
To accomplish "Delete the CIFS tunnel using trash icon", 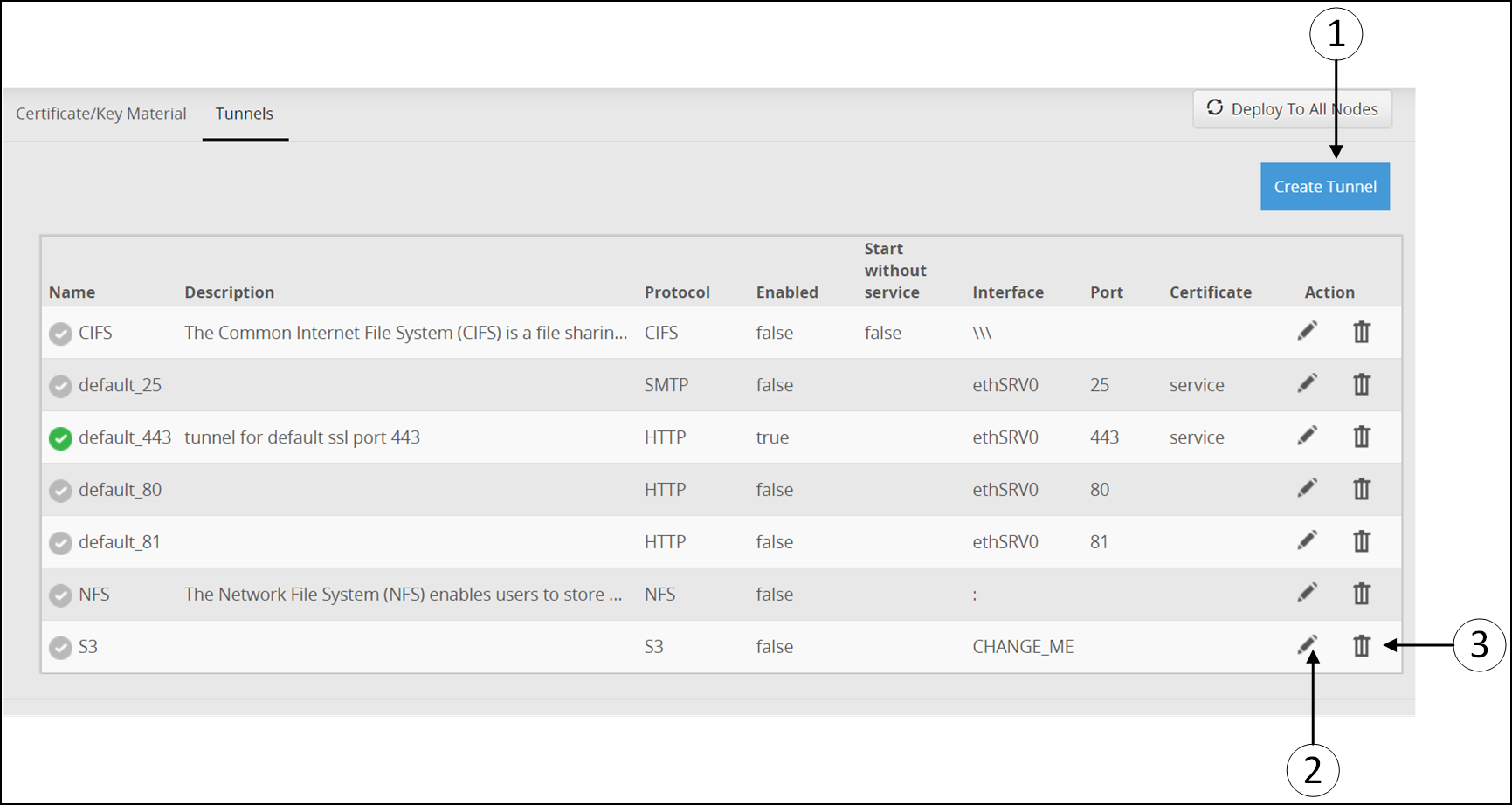I will (1361, 332).
